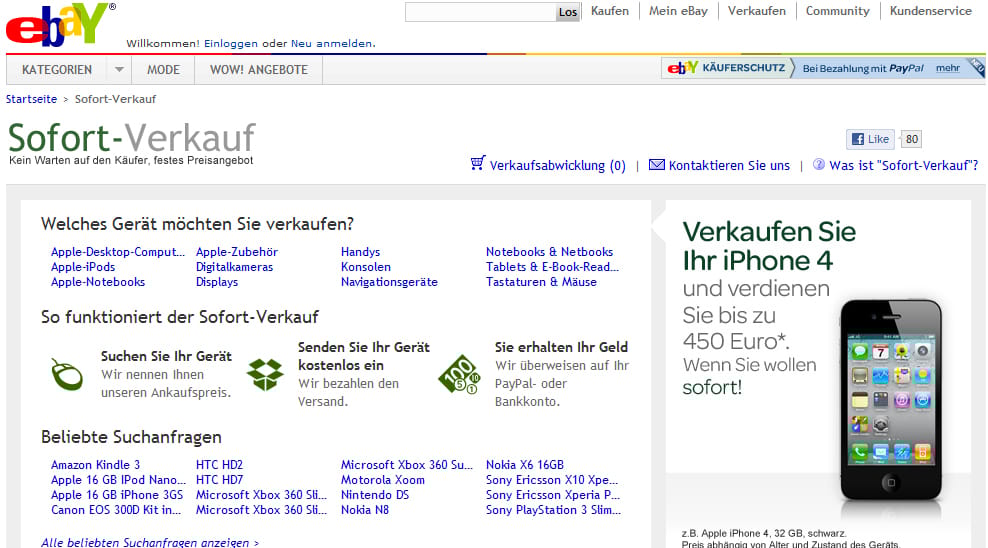Screen dimensions: 988x548
Task: Click the shopping cart icon beside Verkaufsabwicklung
Action: click(478, 164)
